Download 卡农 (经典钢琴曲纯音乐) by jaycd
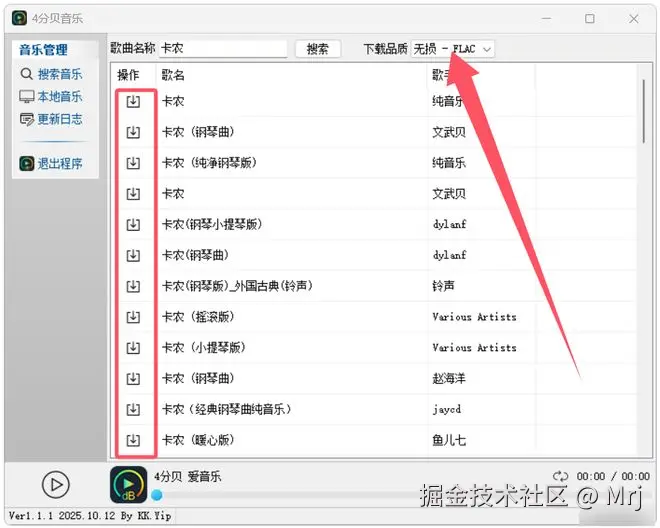The width and height of the screenshot is (660, 528). click(133, 409)
